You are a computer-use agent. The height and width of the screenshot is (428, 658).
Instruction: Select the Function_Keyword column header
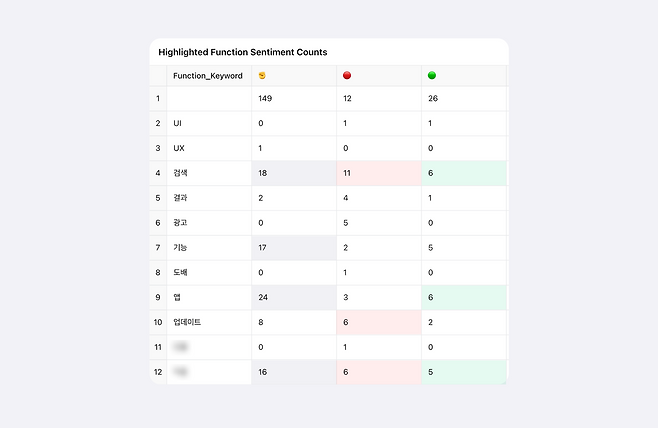click(207, 76)
